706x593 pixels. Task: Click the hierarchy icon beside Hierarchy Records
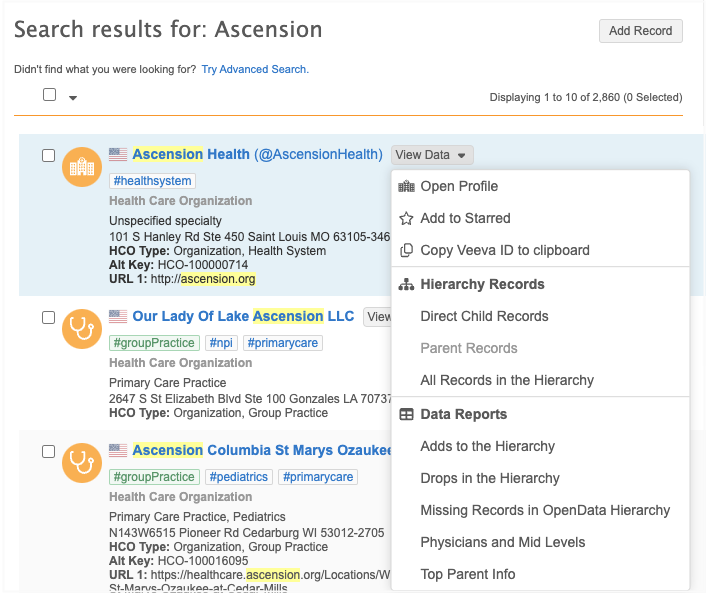[406, 284]
